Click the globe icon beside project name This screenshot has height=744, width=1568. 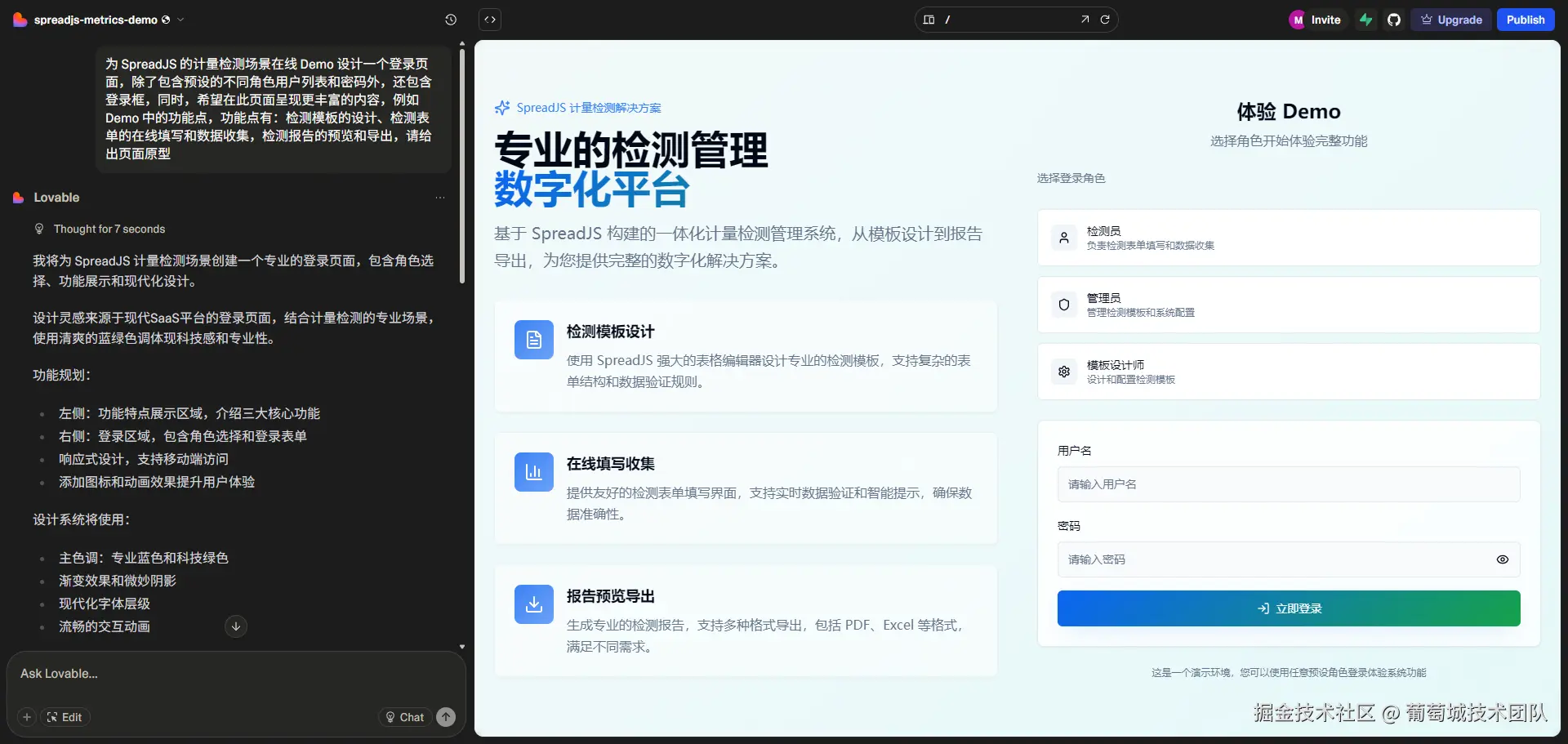[166, 20]
